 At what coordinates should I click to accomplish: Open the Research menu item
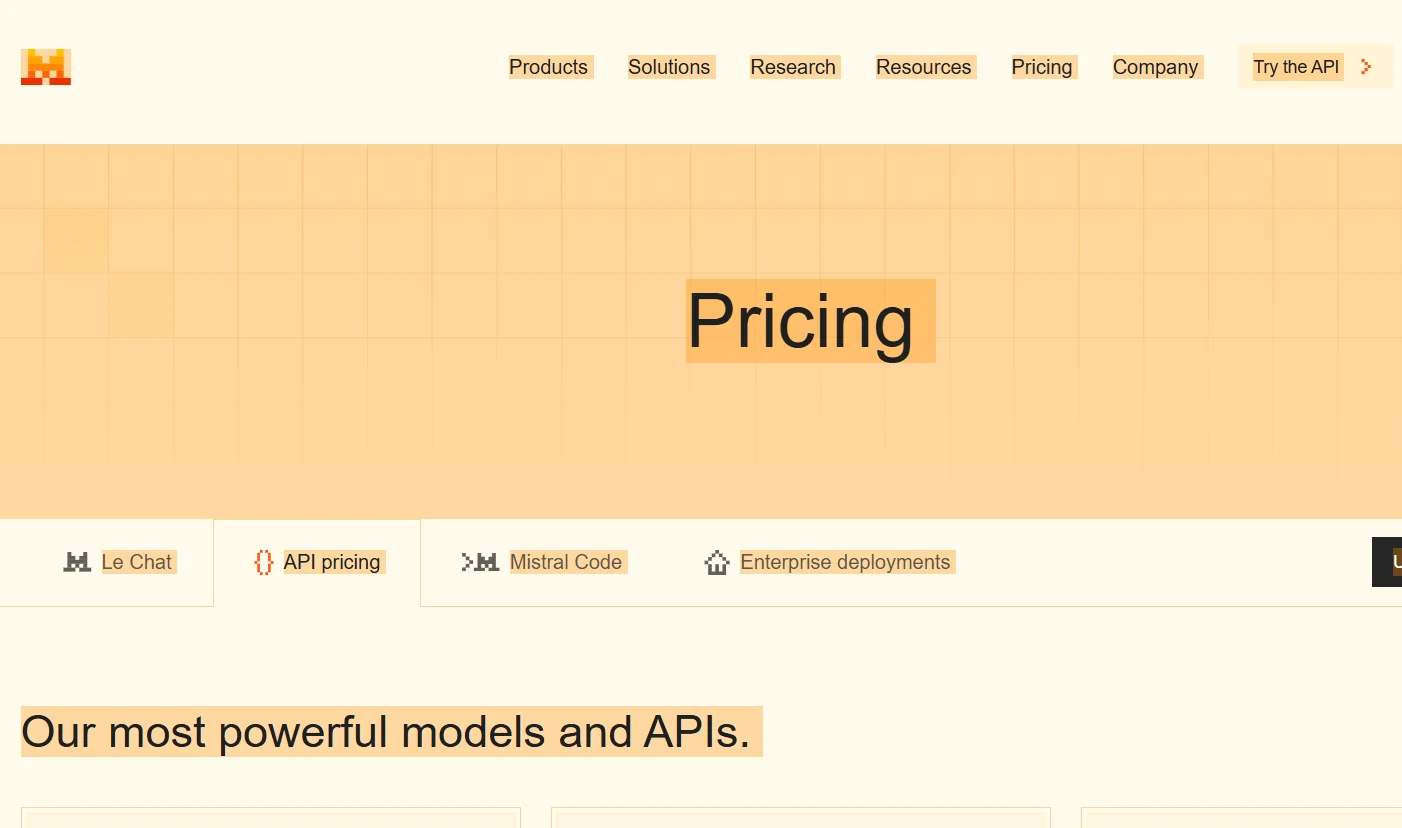click(x=793, y=67)
